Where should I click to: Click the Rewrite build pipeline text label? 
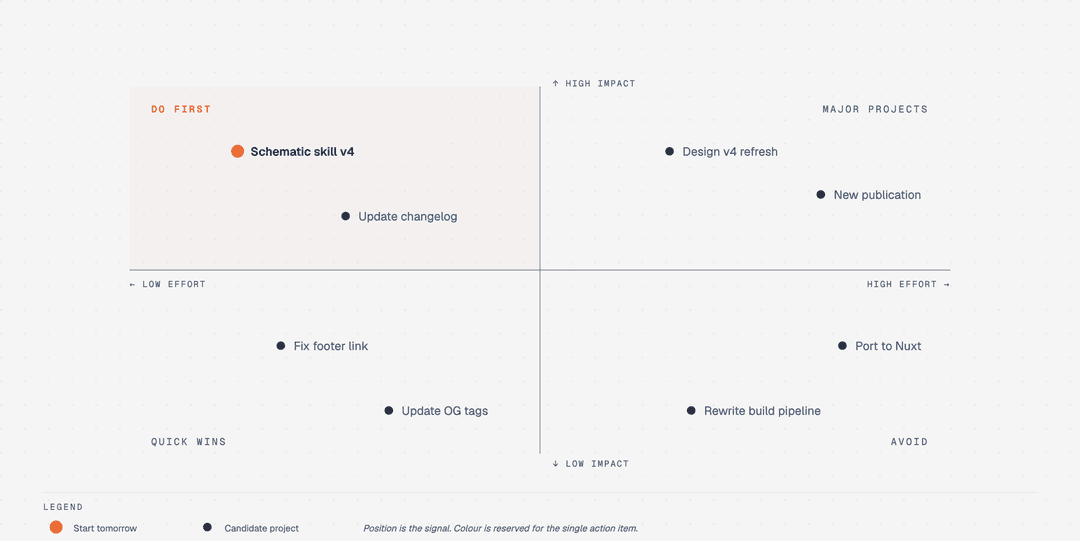[x=762, y=411]
